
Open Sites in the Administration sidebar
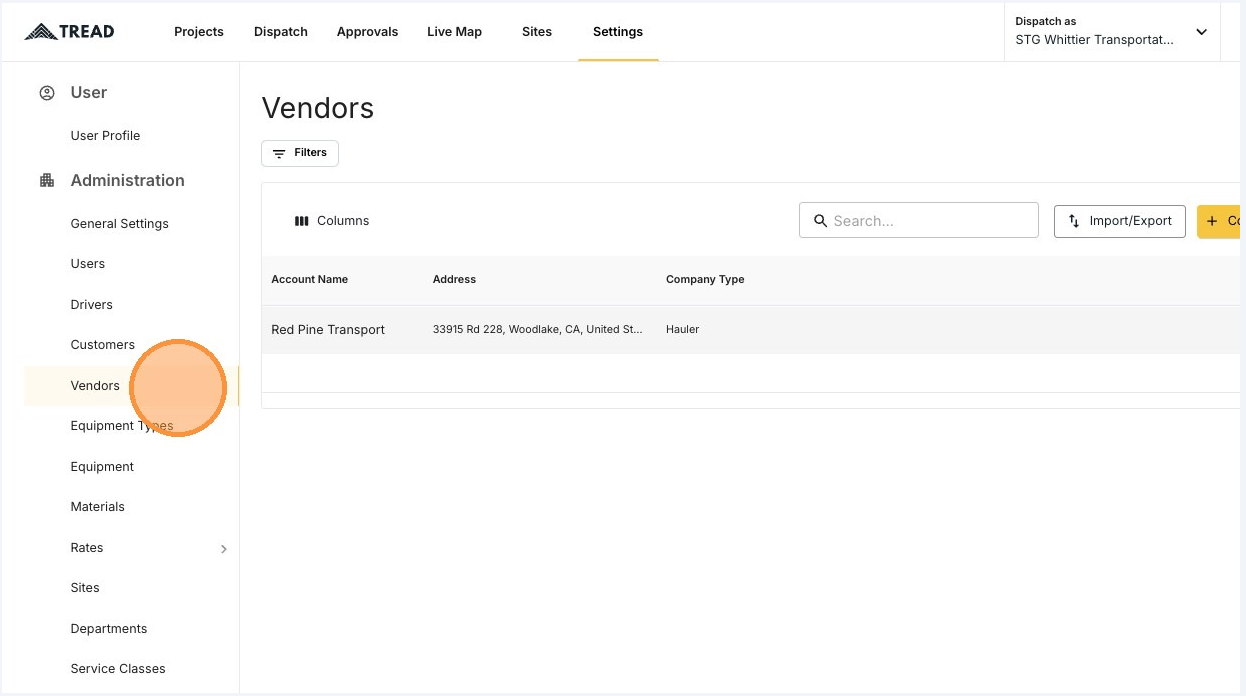coord(85,588)
